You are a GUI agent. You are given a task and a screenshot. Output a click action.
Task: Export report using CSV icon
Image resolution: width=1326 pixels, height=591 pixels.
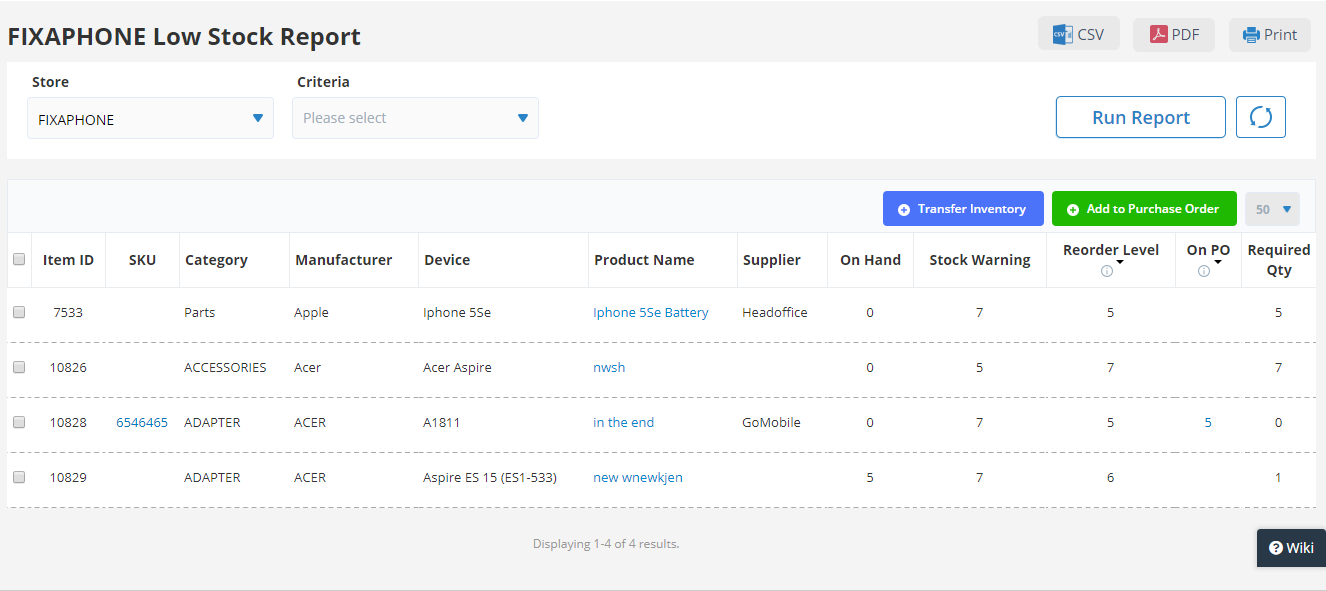tap(1061, 34)
